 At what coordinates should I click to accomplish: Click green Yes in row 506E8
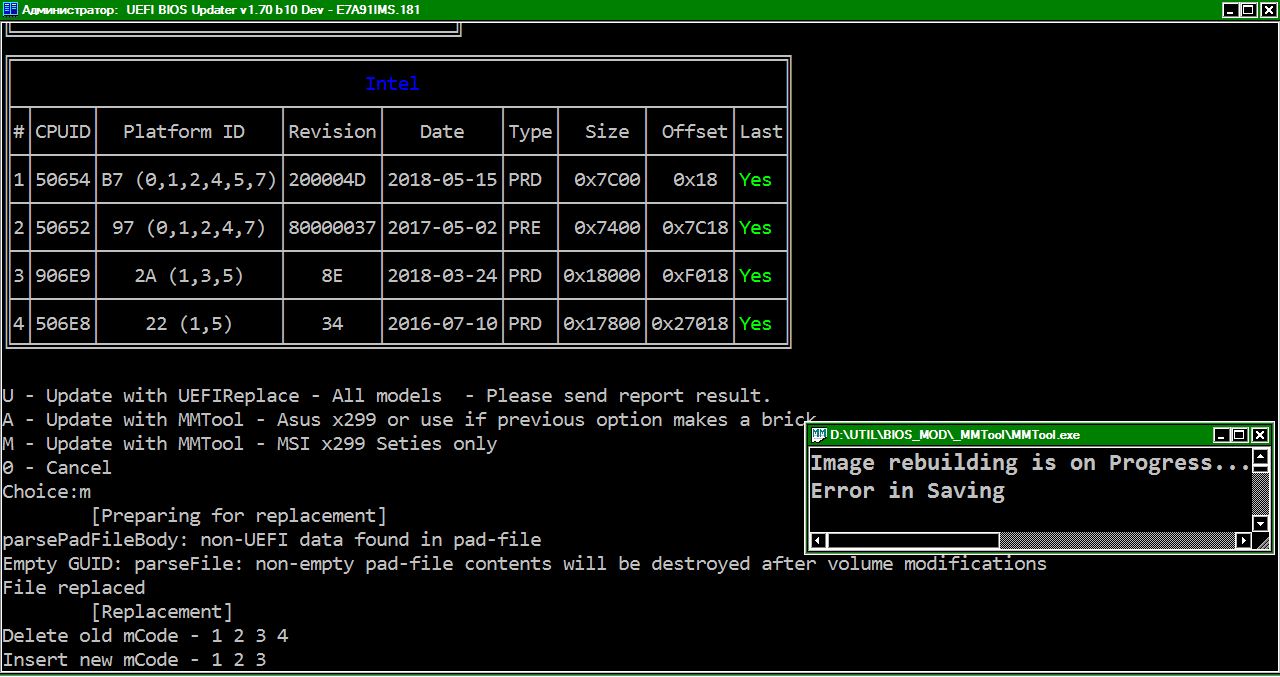coord(756,324)
